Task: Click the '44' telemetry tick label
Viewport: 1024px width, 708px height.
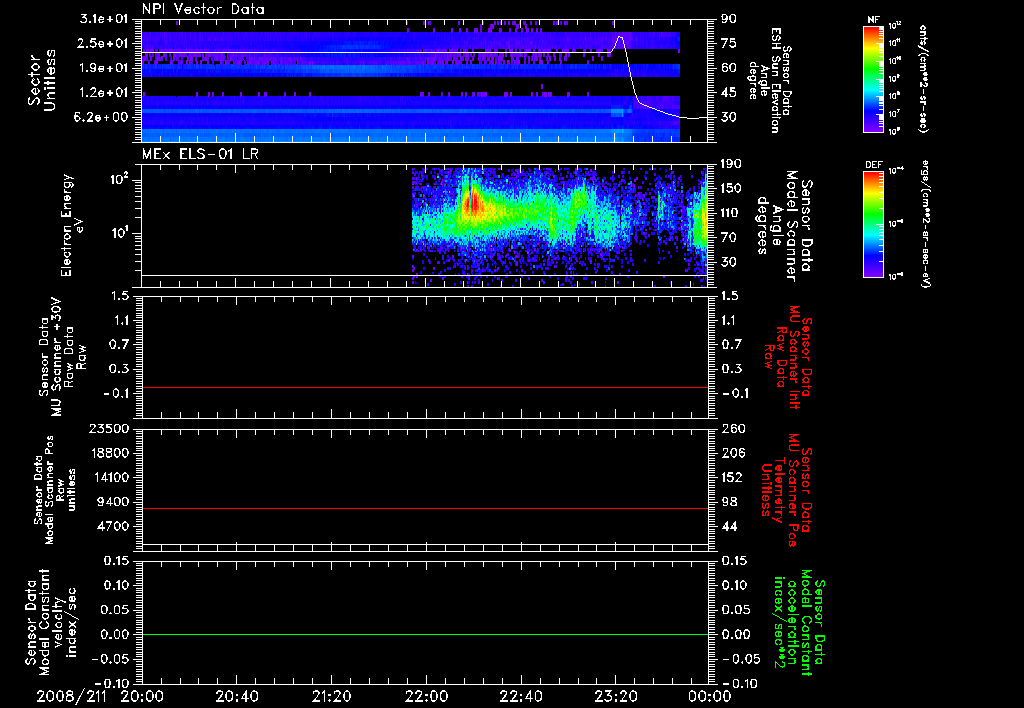Action: click(729, 526)
